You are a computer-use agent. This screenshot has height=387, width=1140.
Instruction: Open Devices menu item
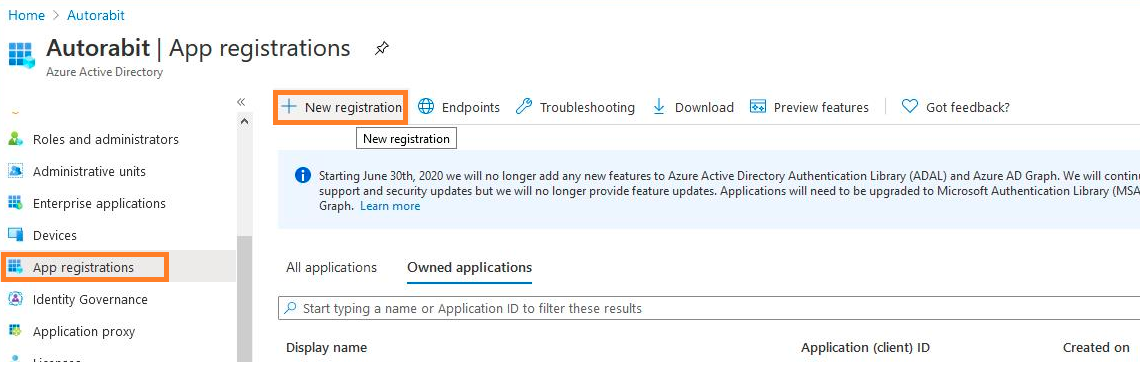click(x=55, y=235)
